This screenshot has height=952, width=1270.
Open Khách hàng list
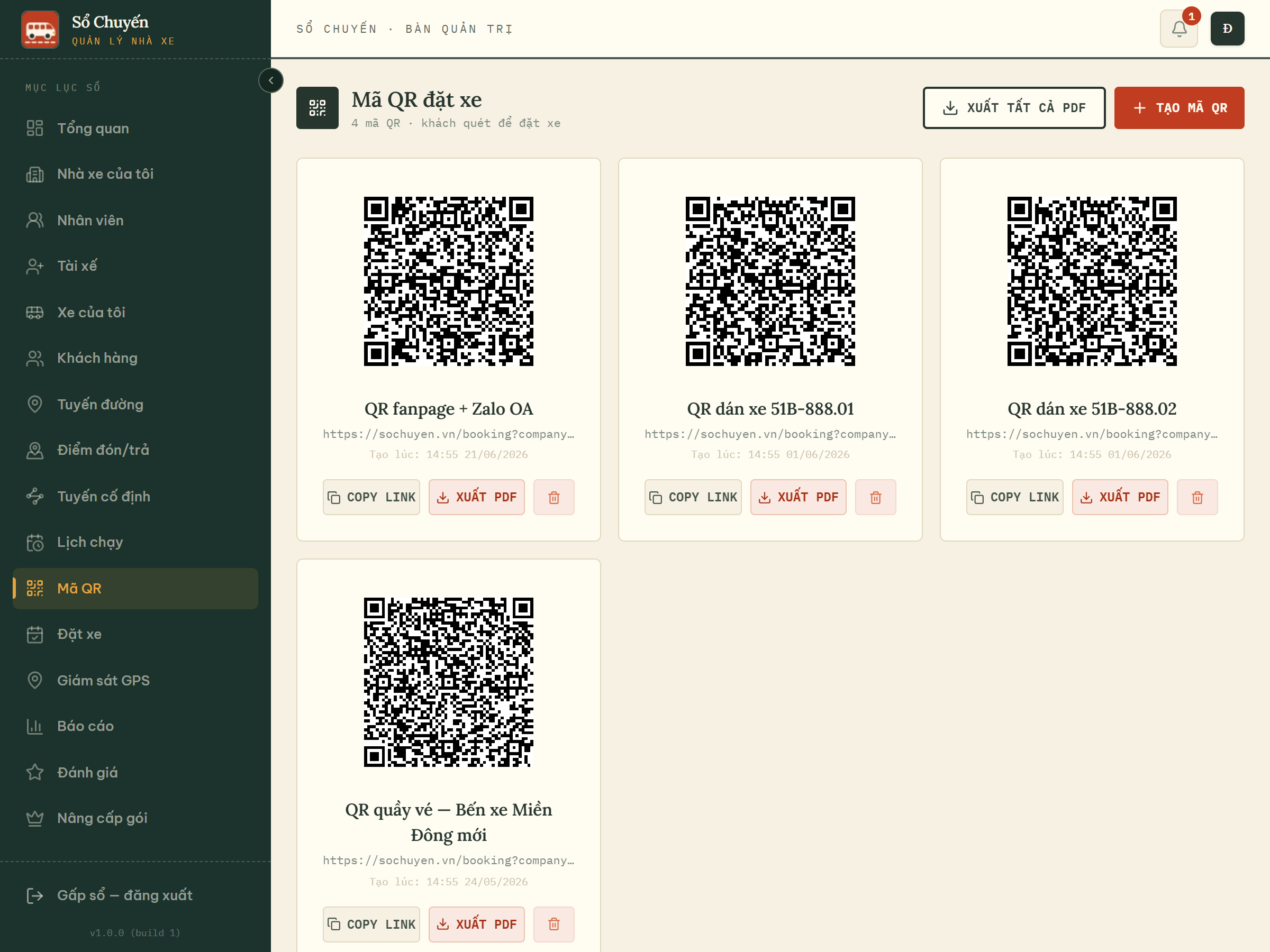[135, 358]
